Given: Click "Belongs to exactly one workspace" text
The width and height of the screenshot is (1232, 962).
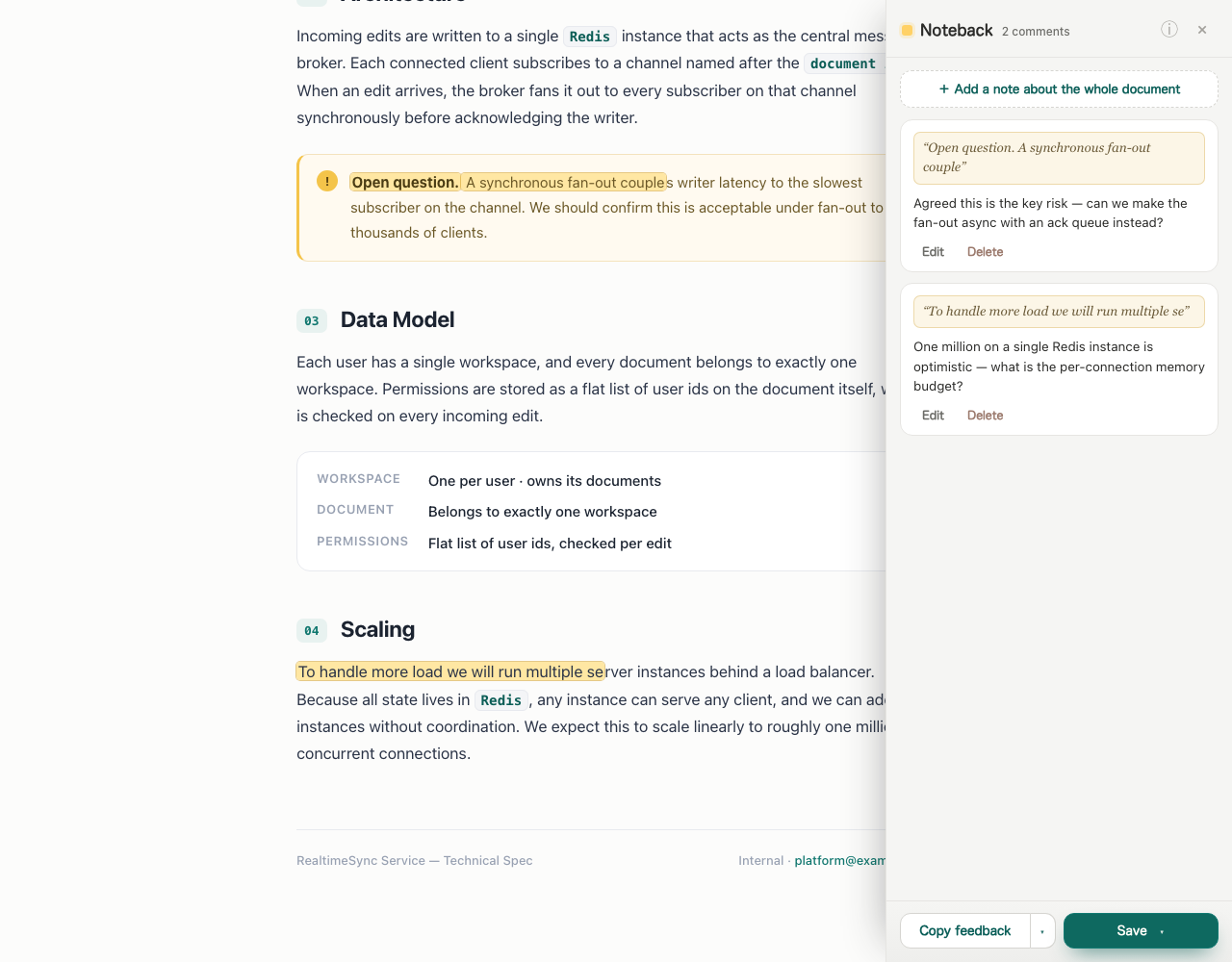Looking at the screenshot, I should pos(543,512).
